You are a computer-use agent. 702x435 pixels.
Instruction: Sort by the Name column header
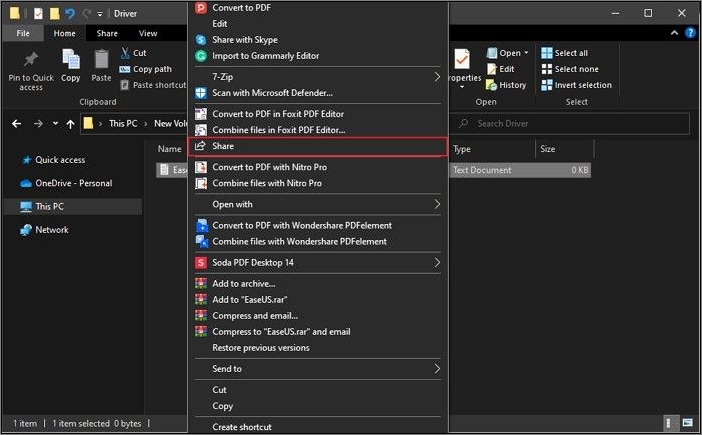tap(169, 149)
